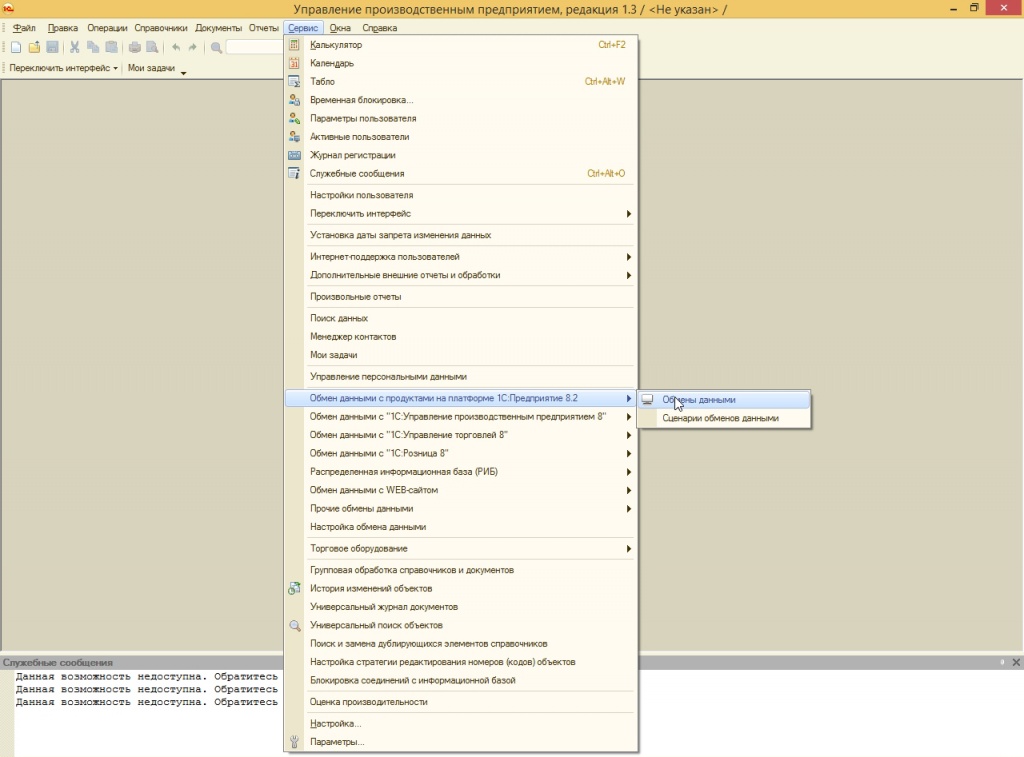Open the Справочники menu

(x=162, y=28)
